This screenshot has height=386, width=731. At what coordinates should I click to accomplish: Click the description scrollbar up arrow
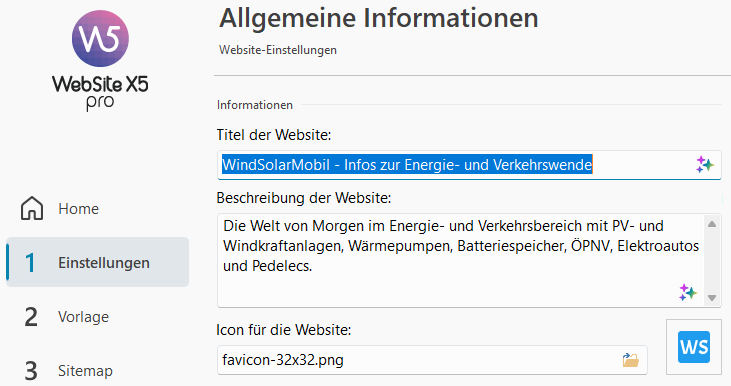pyautogui.click(x=712, y=224)
